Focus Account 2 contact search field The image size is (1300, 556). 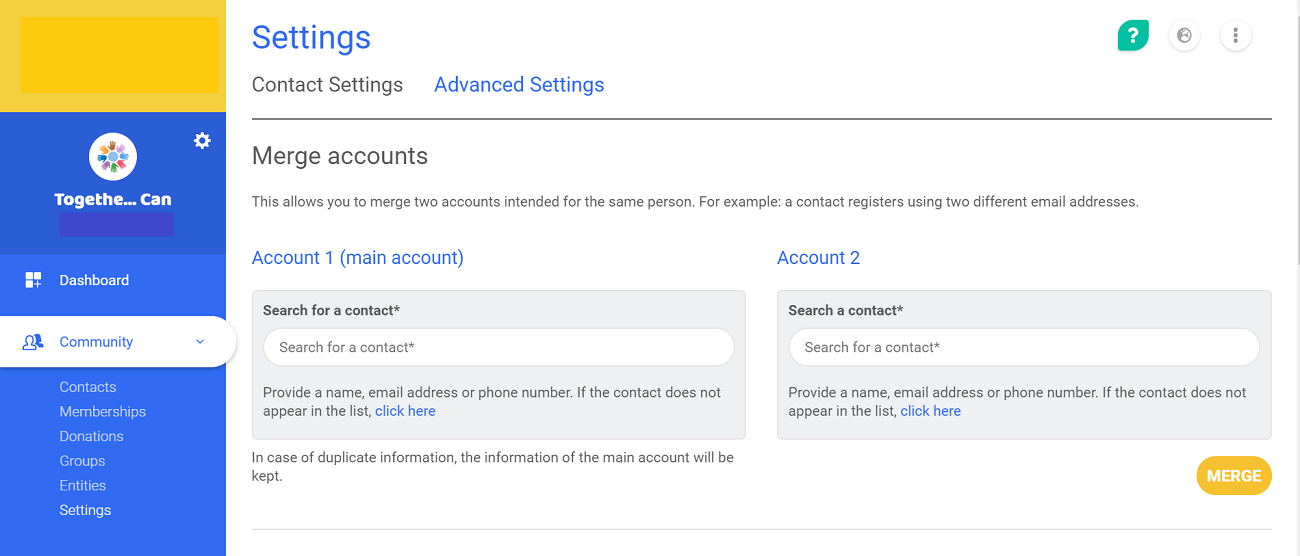[1023, 347]
